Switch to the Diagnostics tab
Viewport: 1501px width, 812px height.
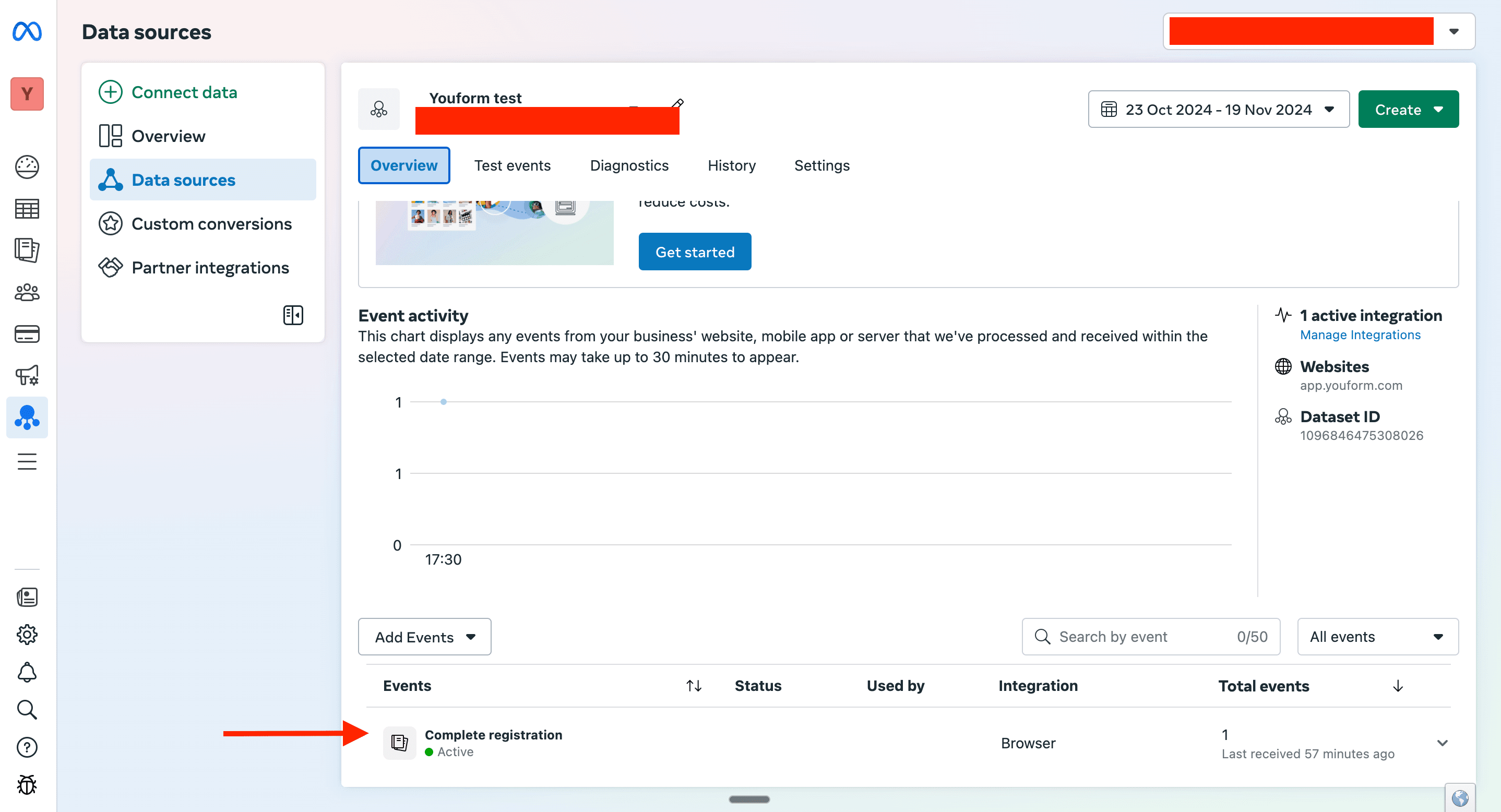click(x=629, y=165)
